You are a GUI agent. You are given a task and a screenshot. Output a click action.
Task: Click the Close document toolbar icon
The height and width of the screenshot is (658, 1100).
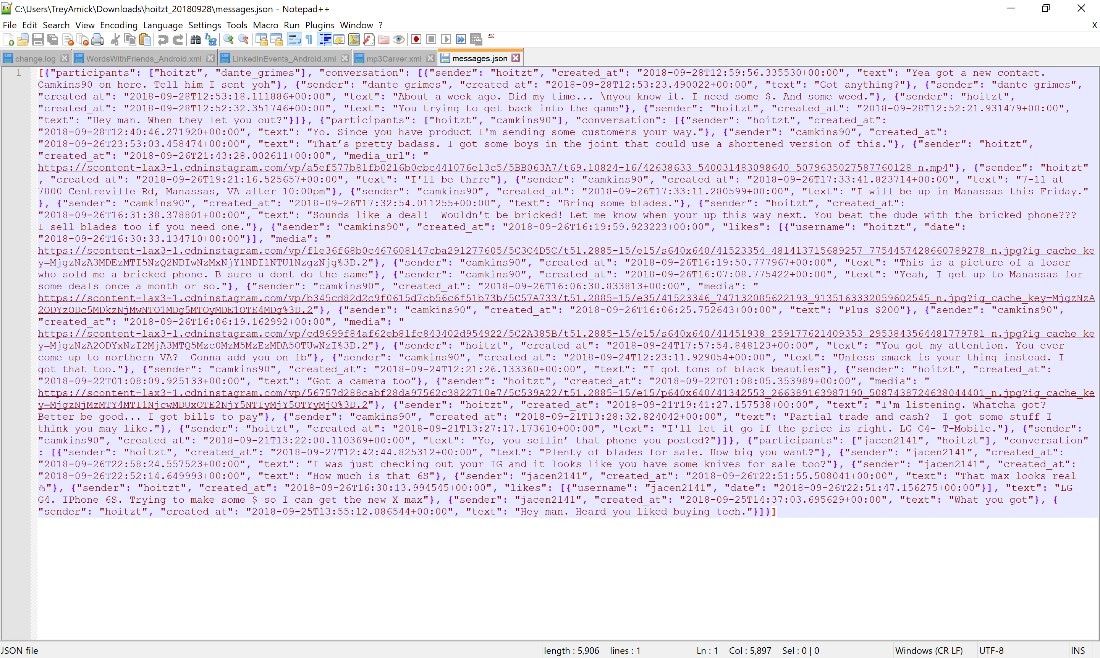[x=67, y=40]
